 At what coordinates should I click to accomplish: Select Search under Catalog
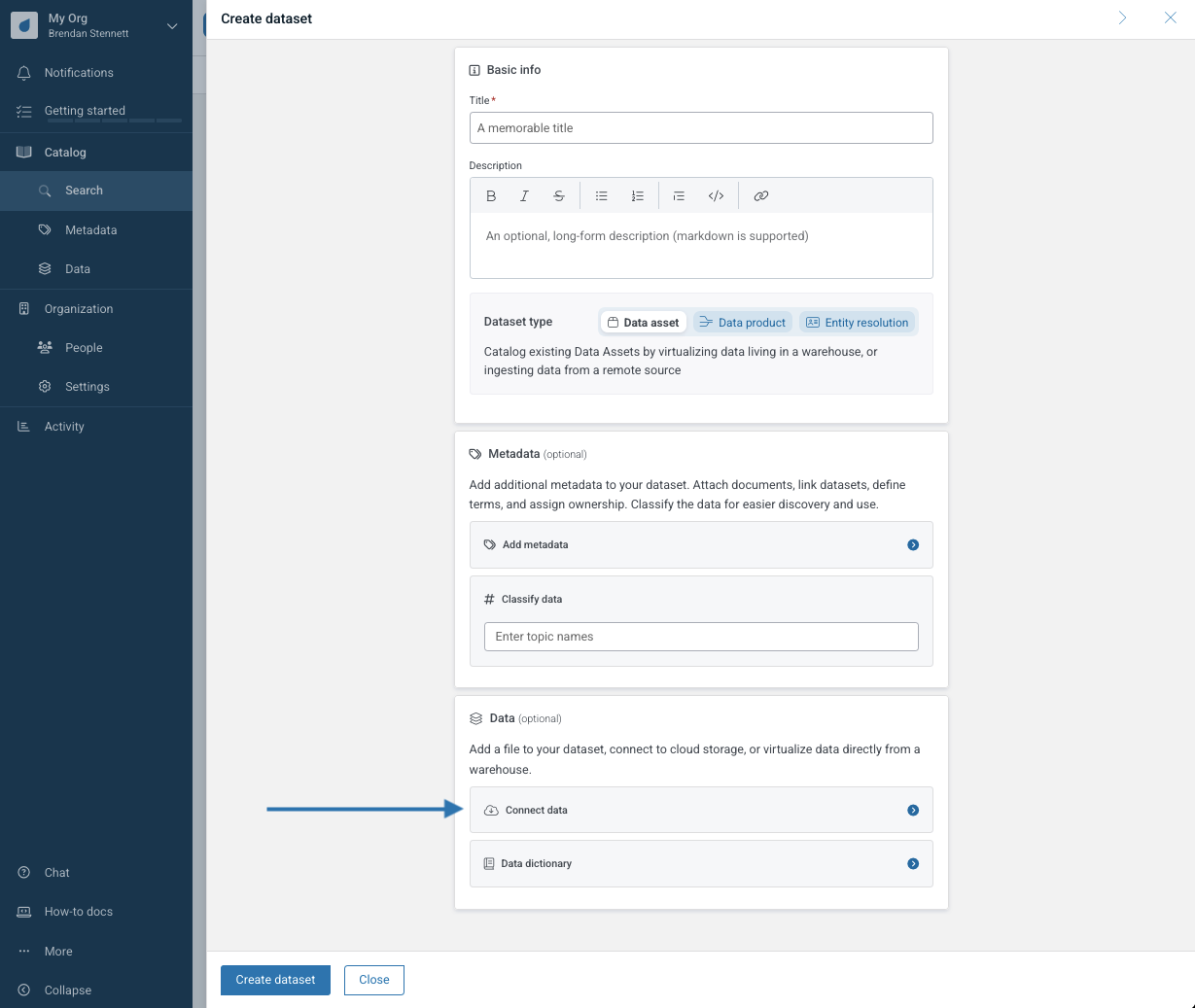point(96,191)
